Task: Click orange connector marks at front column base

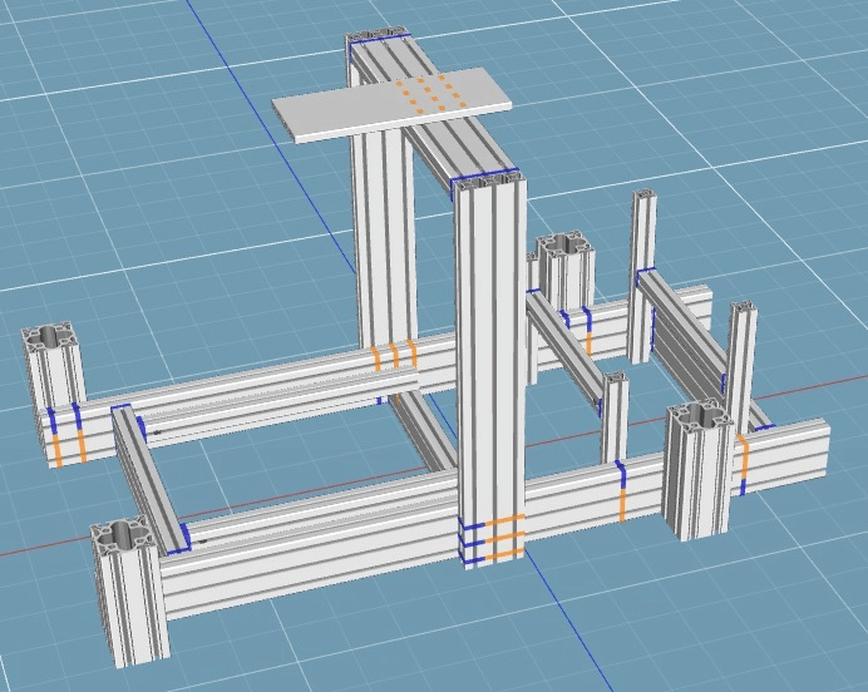Action: 504,537
